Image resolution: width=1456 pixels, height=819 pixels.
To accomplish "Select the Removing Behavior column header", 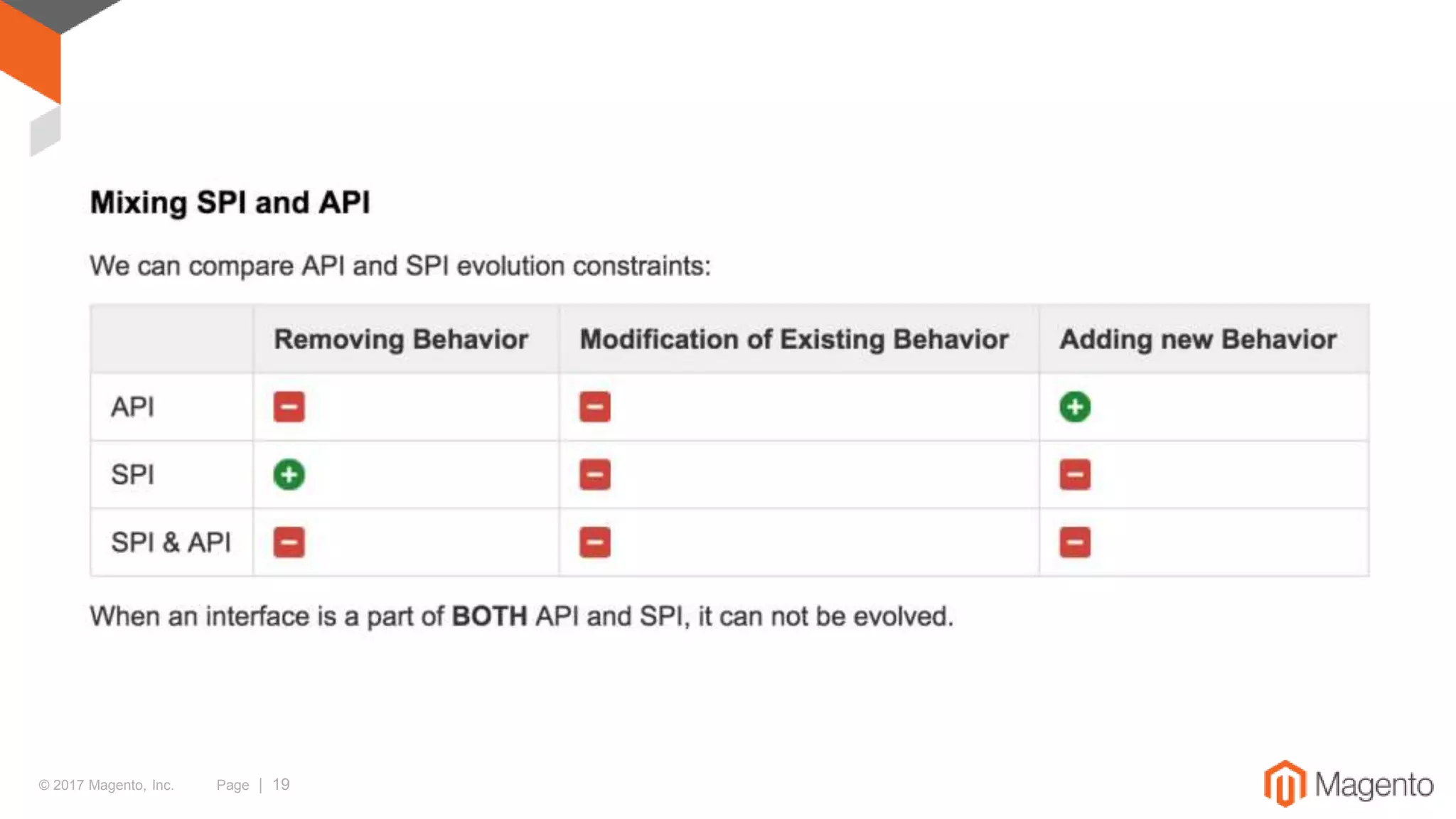I will tap(401, 339).
